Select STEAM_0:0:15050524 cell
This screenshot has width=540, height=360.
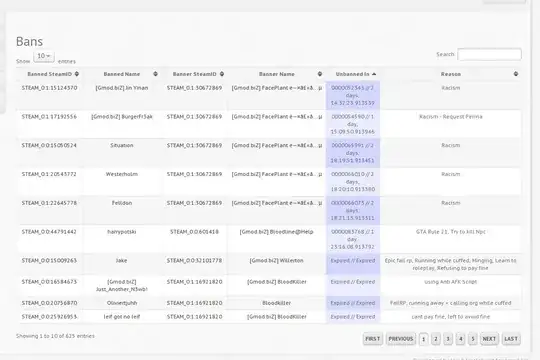point(49,145)
